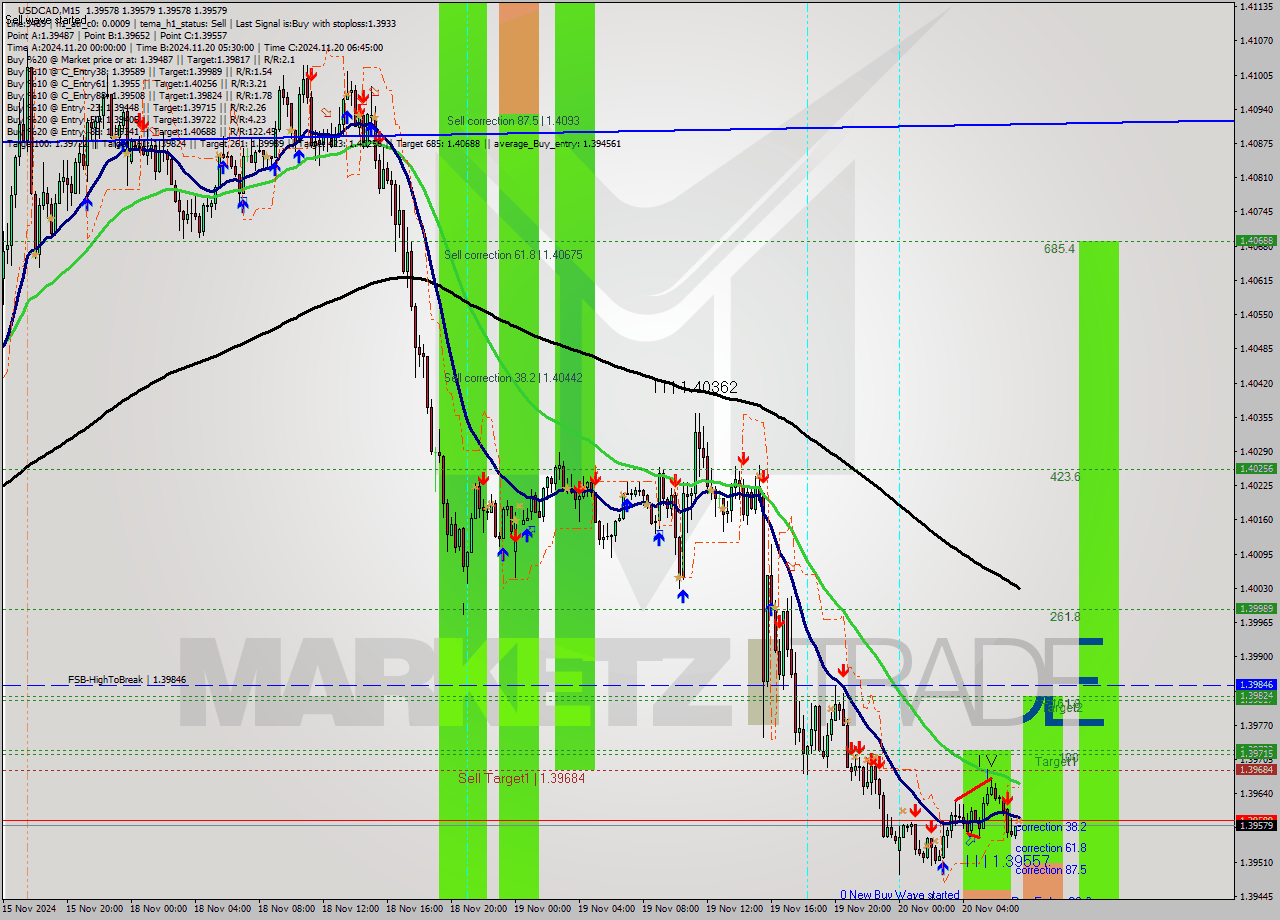Image resolution: width=1280 pixels, height=920 pixels.
Task: Click the '0 New Buy Wave started' text
Action: pos(899,895)
